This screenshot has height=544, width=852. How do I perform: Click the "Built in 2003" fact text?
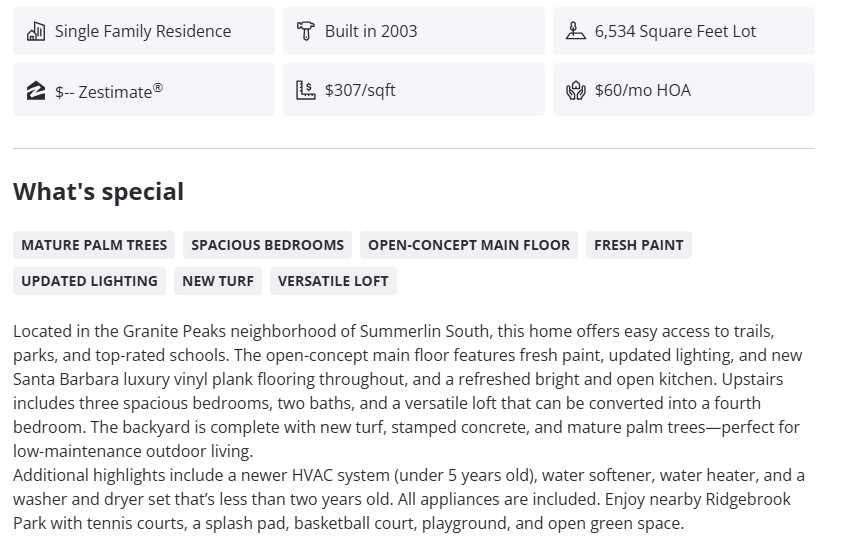point(371,32)
